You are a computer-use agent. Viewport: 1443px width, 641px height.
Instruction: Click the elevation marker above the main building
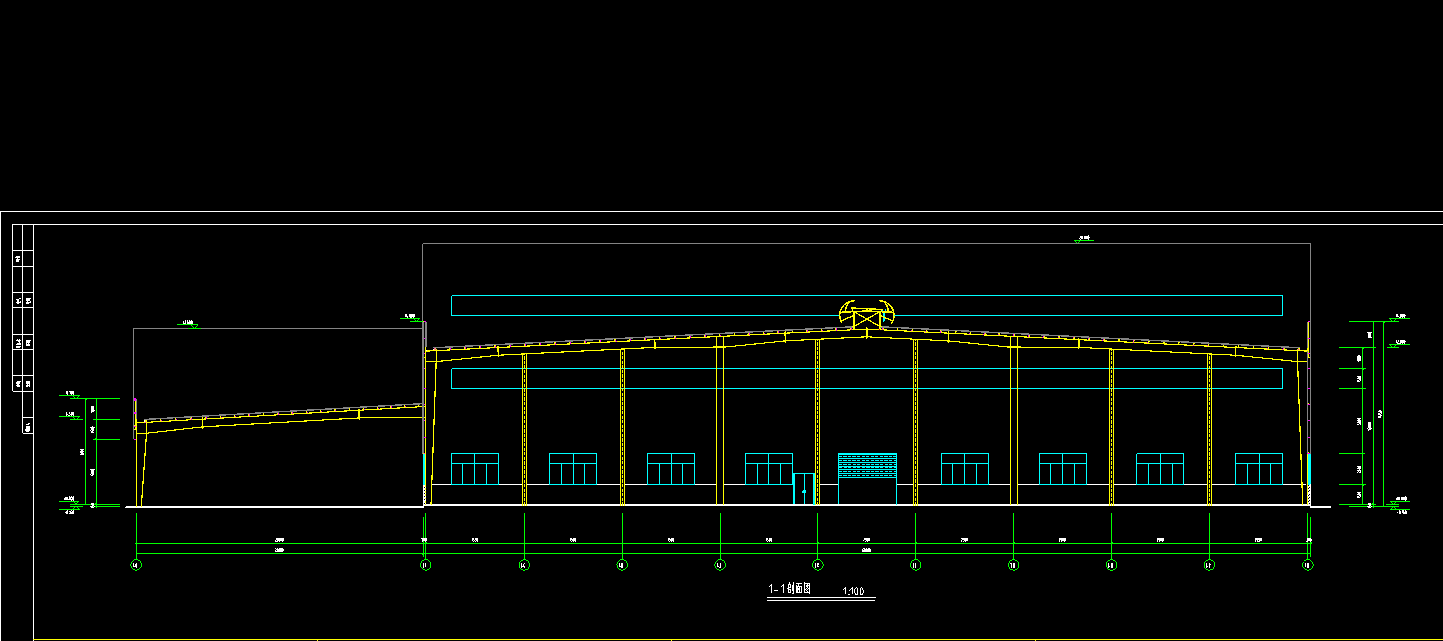1083,239
